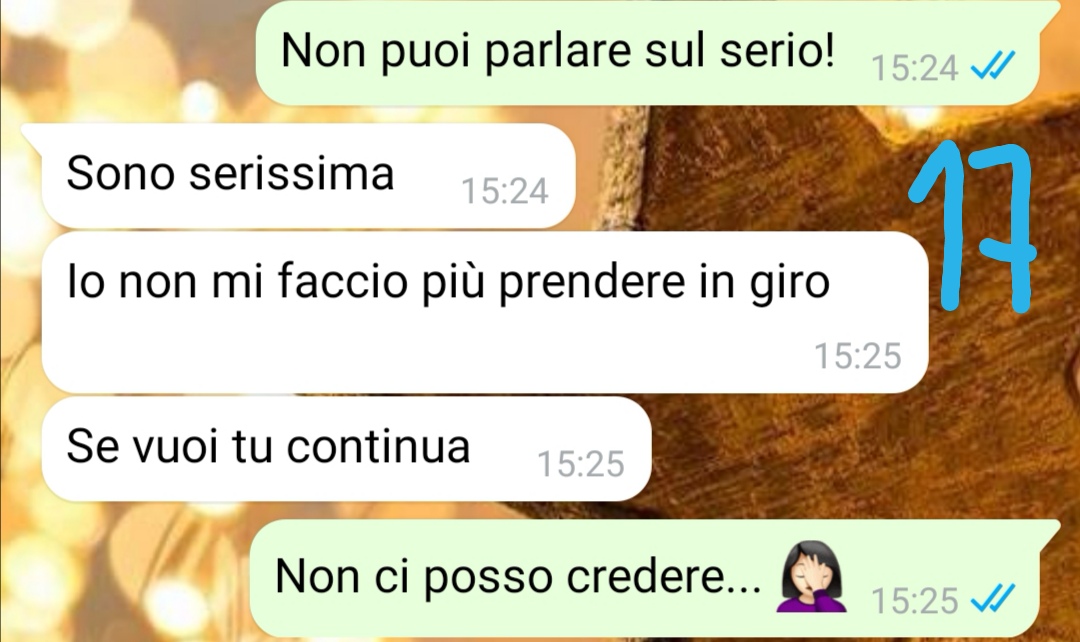Tap the 15:24 timestamp beside "Sono serissima"
The width and height of the screenshot is (1080, 642).
(x=504, y=191)
